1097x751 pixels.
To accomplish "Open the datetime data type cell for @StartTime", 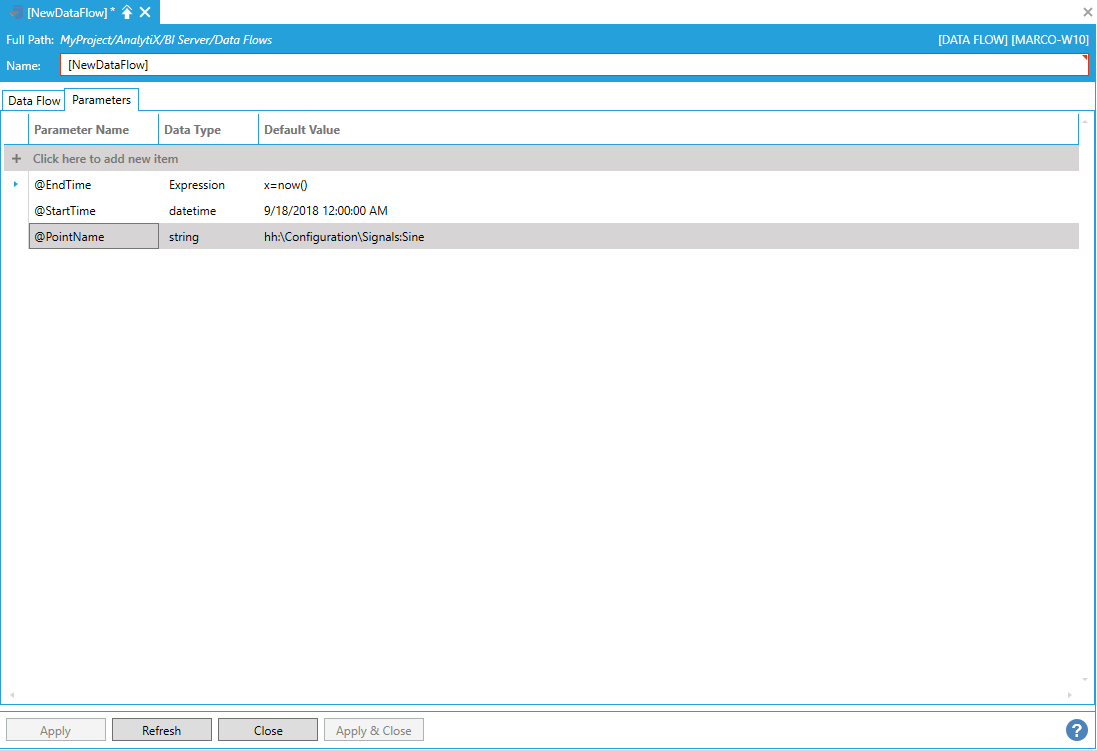I will (192, 211).
